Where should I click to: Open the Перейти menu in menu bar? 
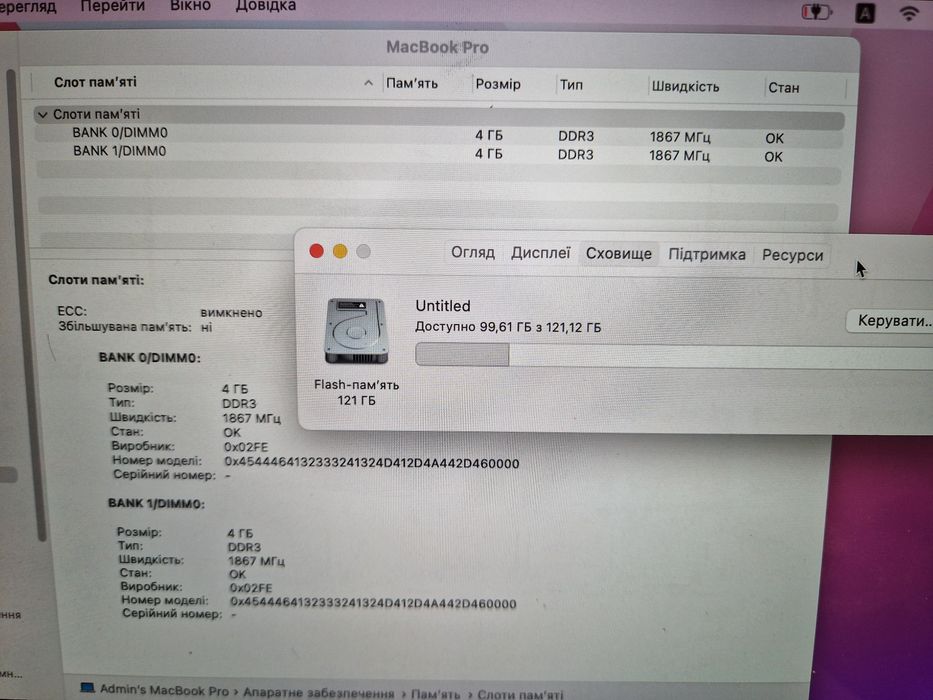[x=112, y=6]
